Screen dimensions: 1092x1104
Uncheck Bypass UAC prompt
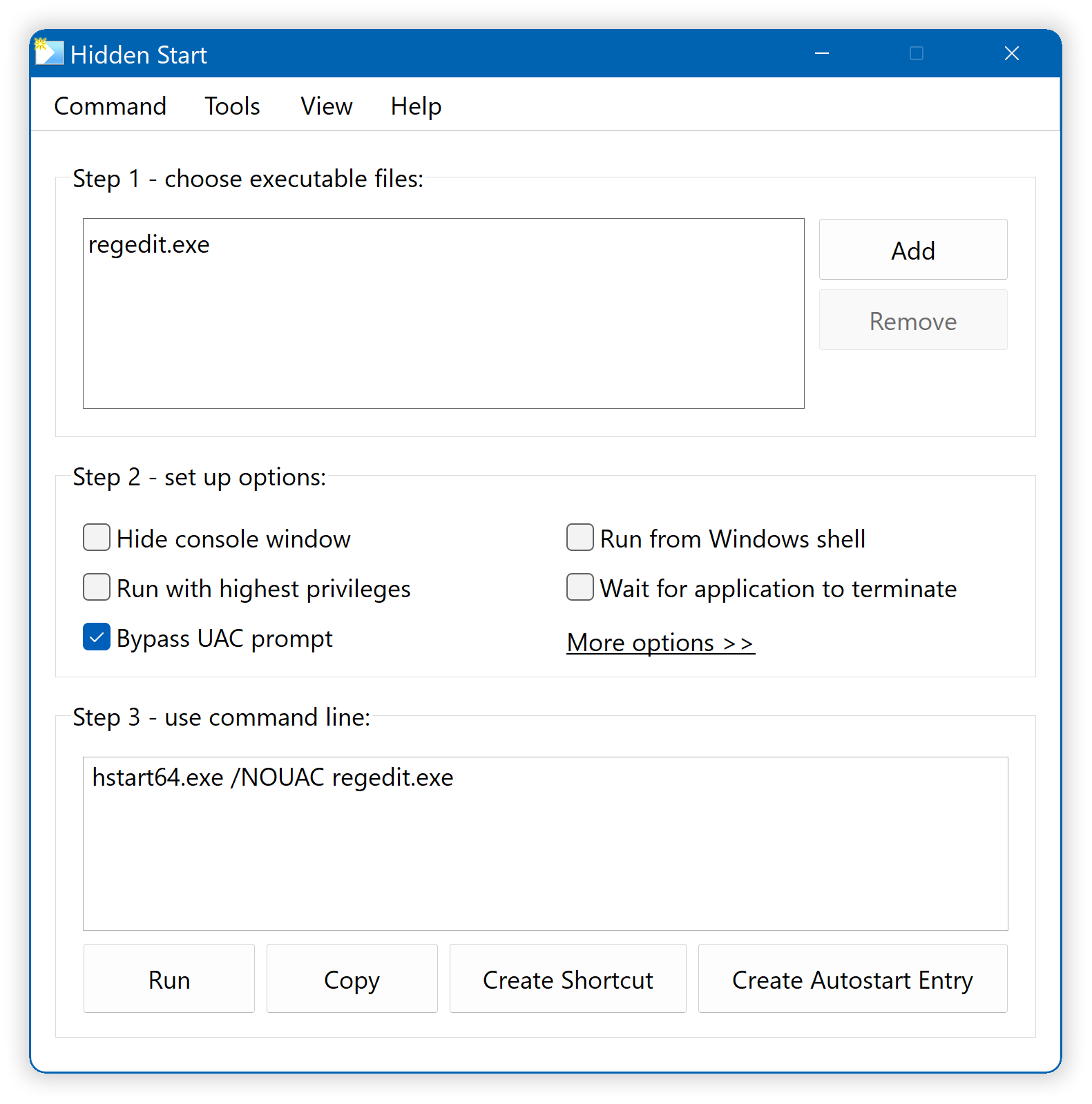tap(97, 637)
